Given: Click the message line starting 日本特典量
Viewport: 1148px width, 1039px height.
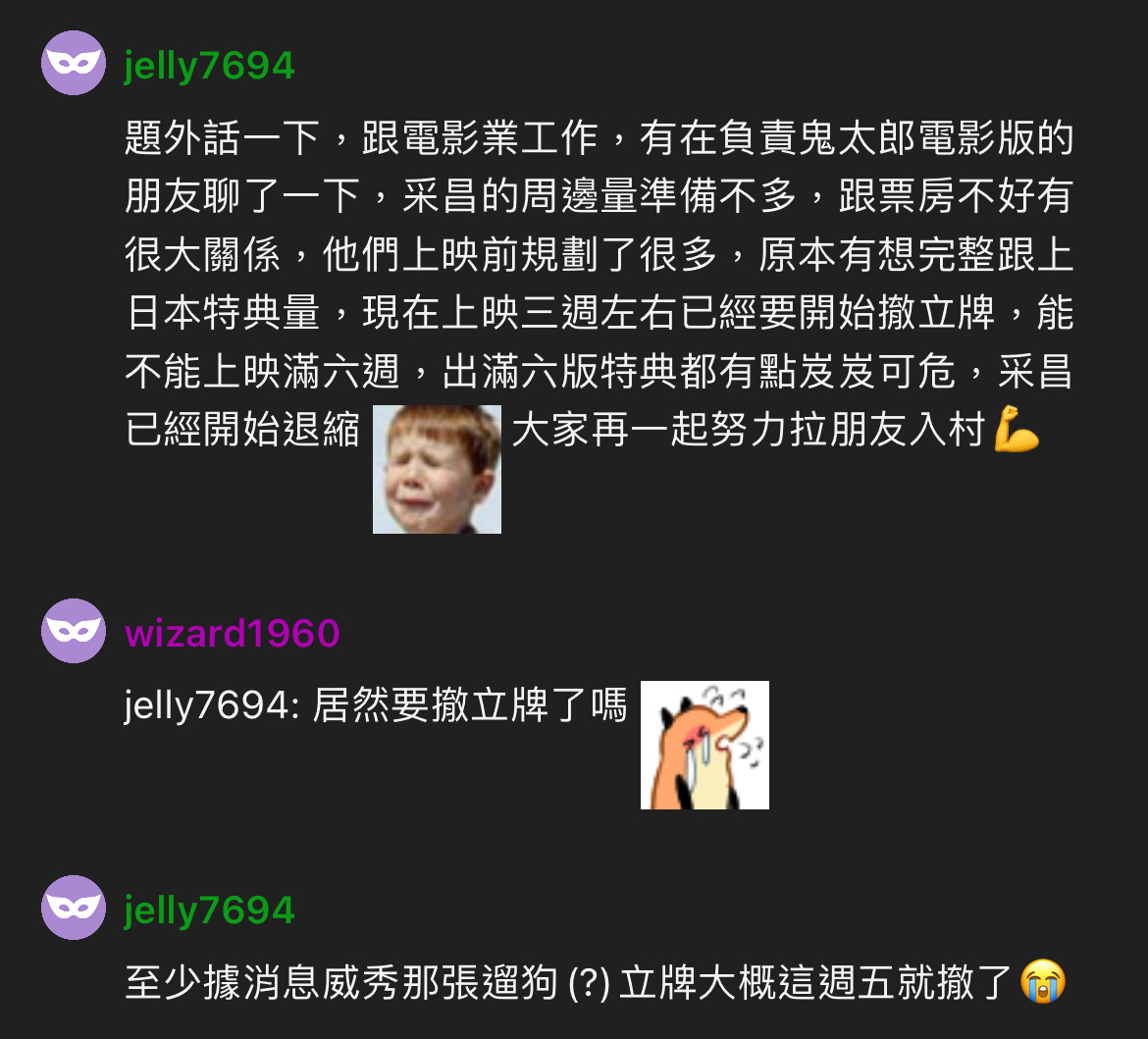Looking at the screenshot, I should 599,313.
